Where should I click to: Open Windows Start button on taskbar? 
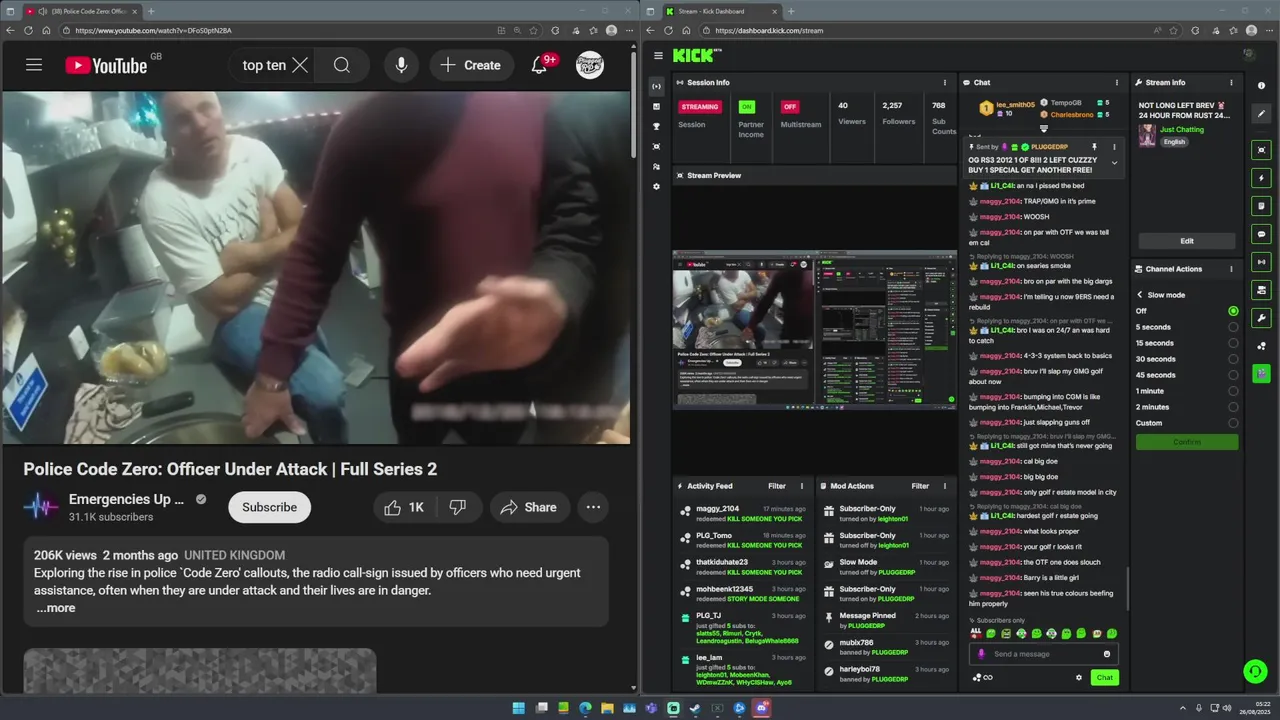tap(518, 708)
